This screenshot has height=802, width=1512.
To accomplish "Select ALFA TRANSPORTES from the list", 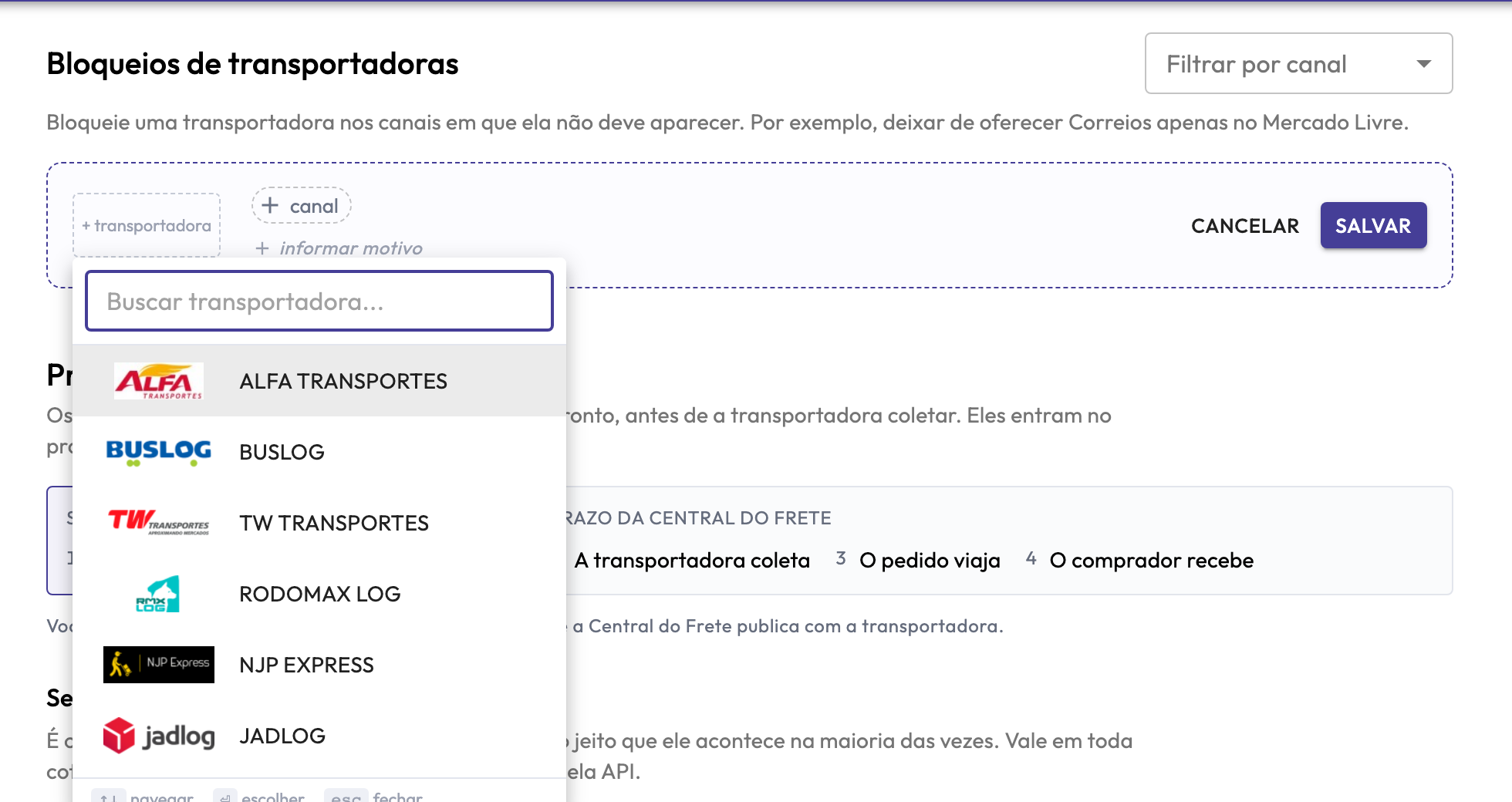I will pos(319,381).
